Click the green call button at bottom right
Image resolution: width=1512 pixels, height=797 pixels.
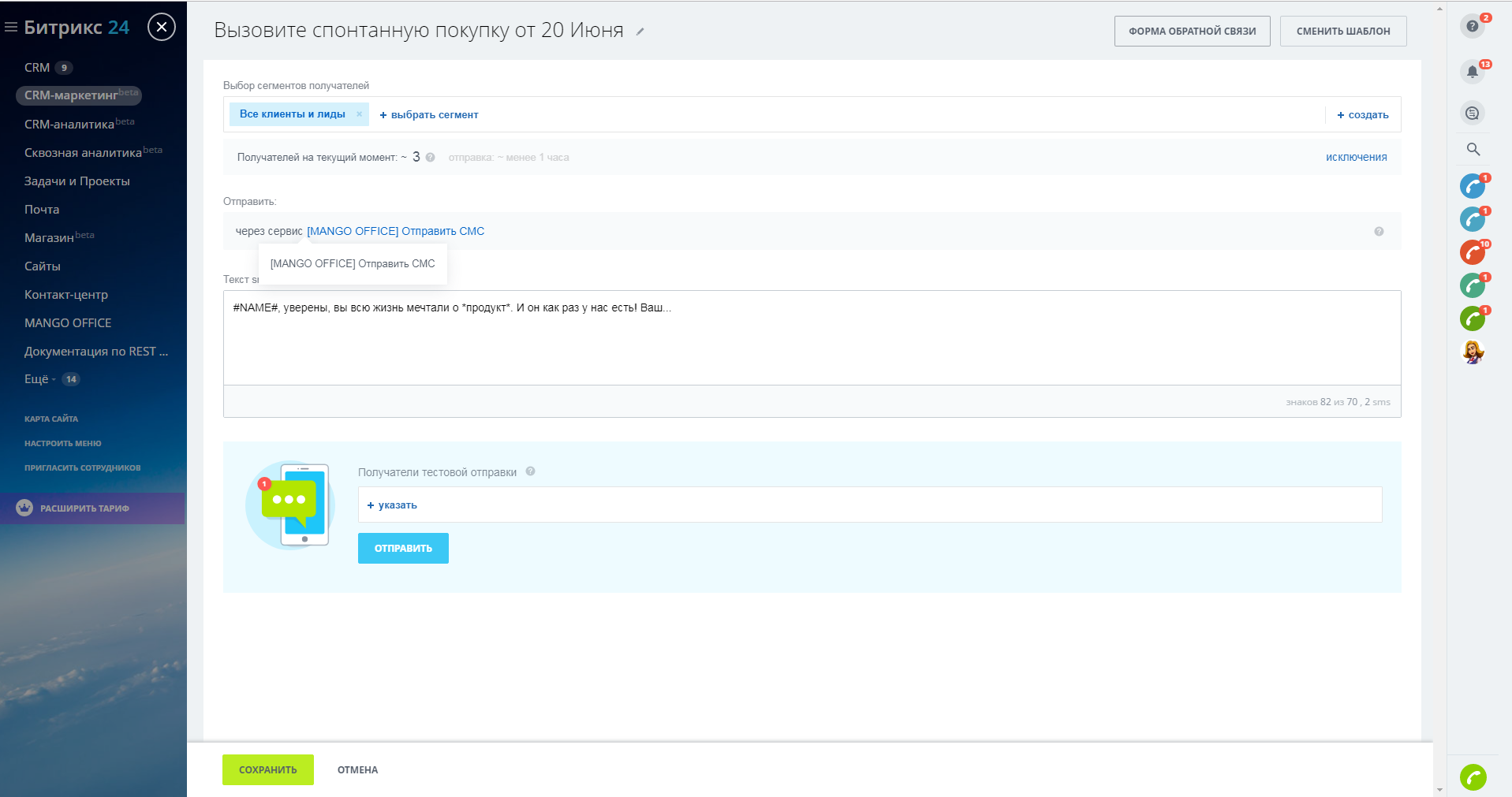[x=1473, y=777]
